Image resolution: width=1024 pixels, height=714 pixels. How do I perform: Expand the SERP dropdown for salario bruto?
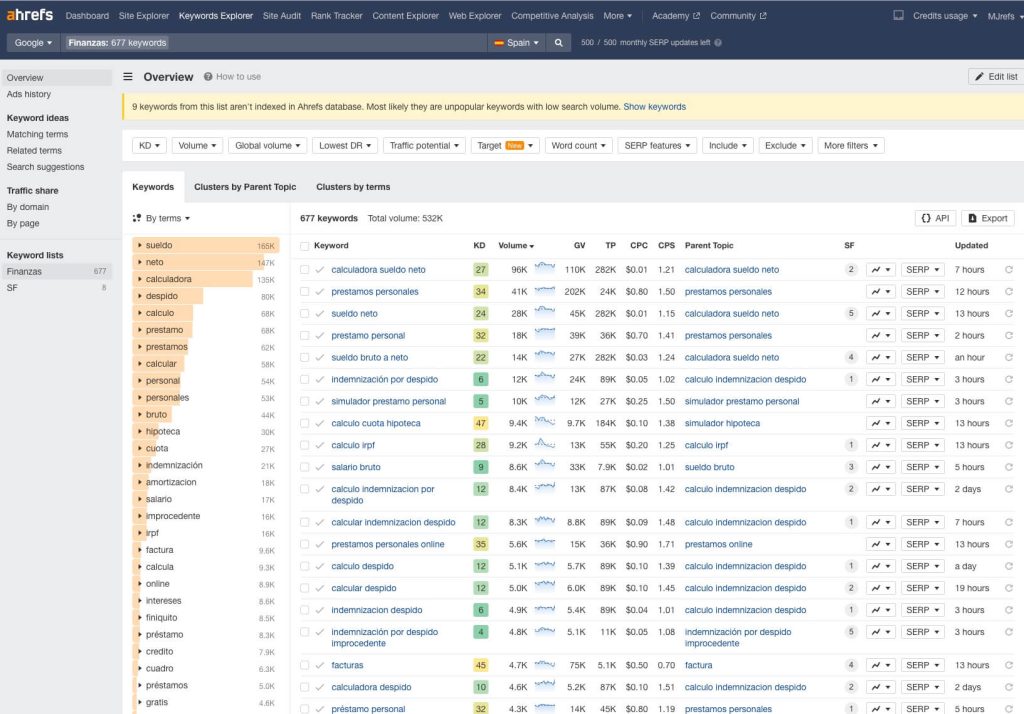point(922,468)
